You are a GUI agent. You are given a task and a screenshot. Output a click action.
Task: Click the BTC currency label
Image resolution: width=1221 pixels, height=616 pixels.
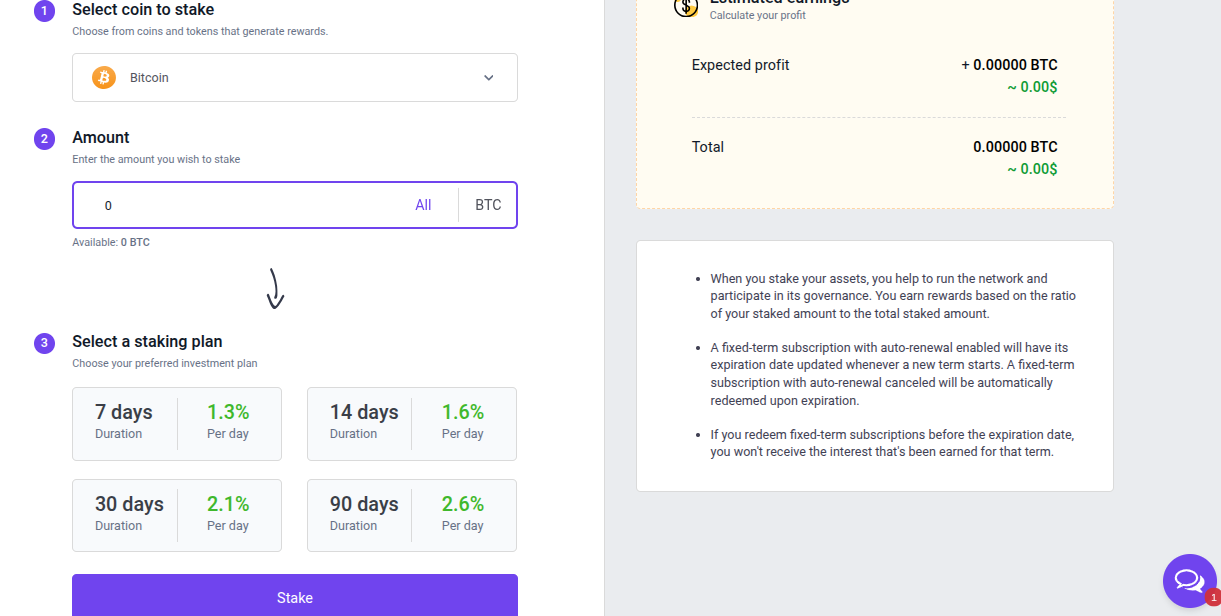pyautogui.click(x=488, y=205)
